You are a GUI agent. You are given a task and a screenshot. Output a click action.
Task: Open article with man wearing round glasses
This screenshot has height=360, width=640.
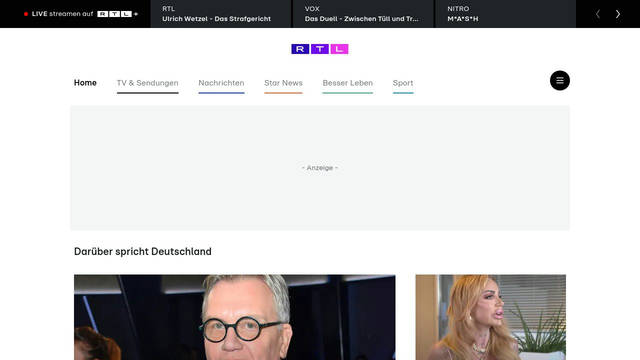point(235,317)
